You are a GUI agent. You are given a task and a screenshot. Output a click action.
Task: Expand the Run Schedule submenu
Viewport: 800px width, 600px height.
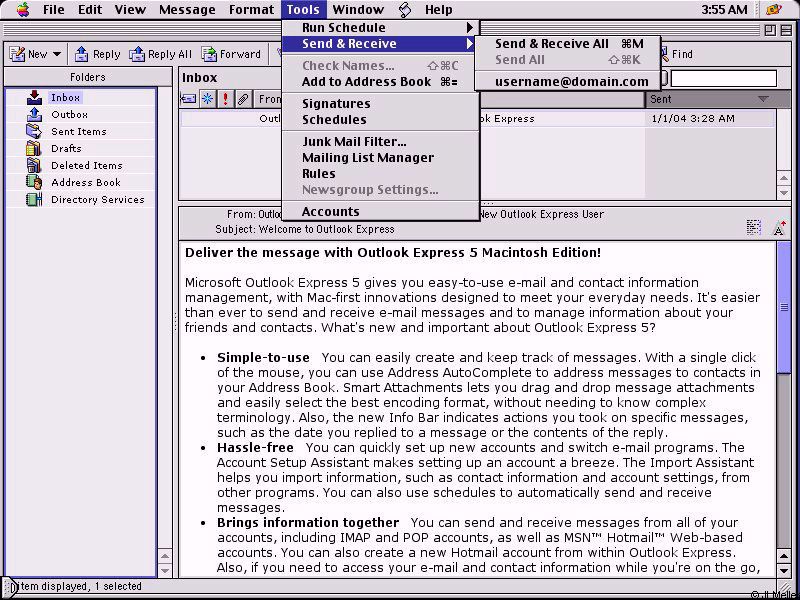[380, 28]
